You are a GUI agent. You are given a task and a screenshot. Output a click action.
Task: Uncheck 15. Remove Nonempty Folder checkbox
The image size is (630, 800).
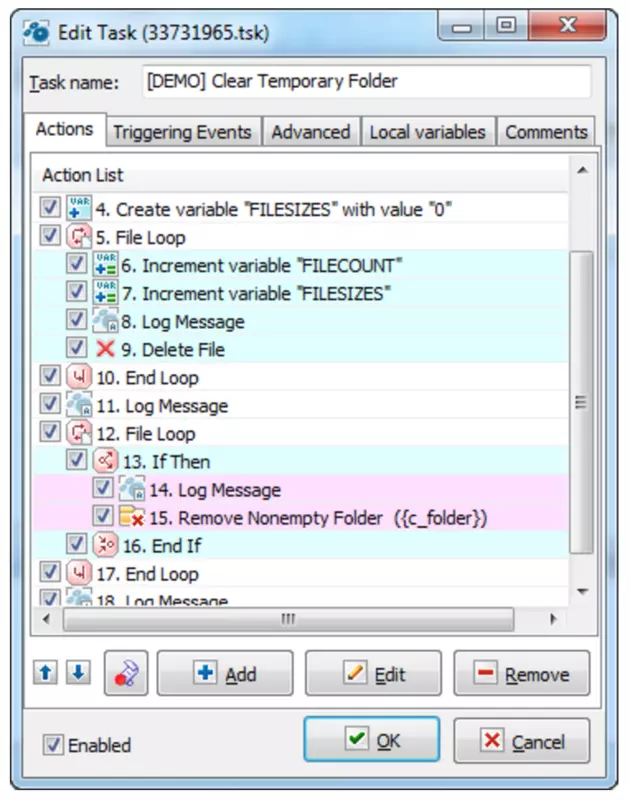103,516
